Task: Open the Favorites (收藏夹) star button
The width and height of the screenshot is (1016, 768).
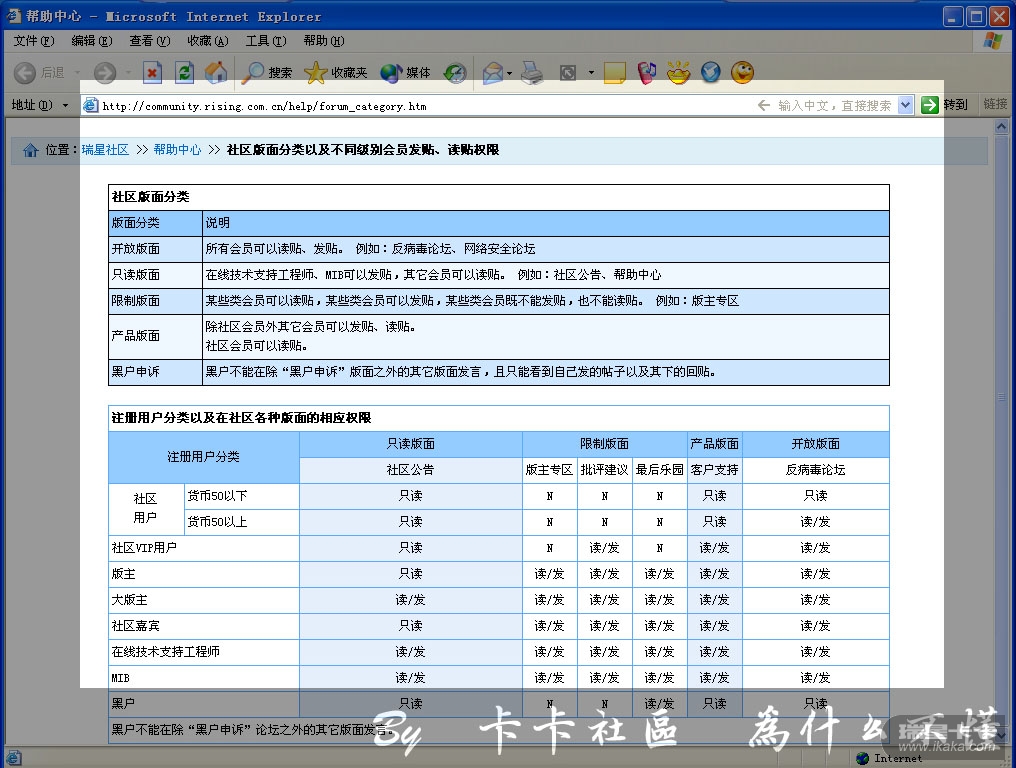Action: tap(336, 73)
